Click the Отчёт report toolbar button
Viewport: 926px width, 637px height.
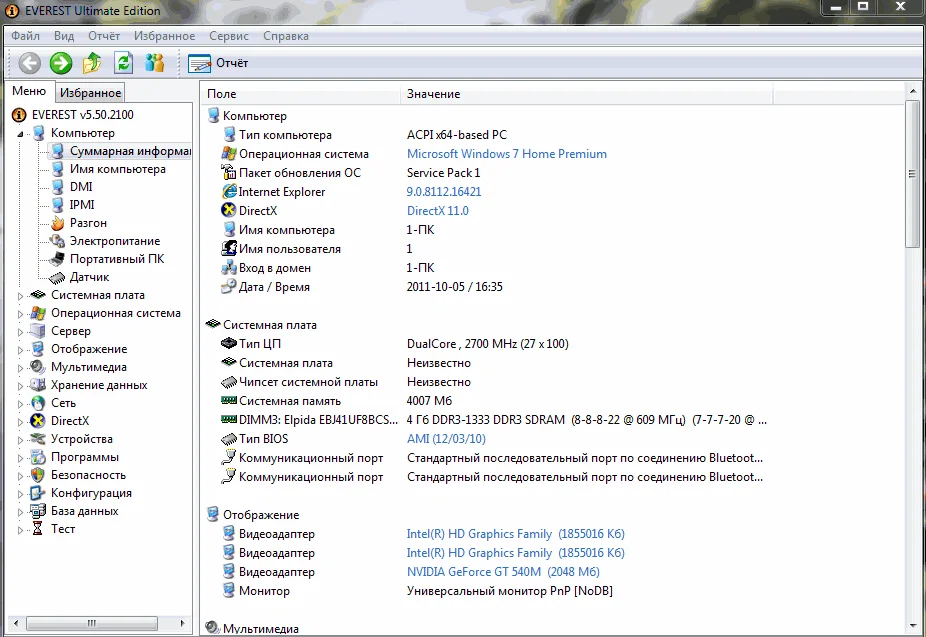click(219, 63)
